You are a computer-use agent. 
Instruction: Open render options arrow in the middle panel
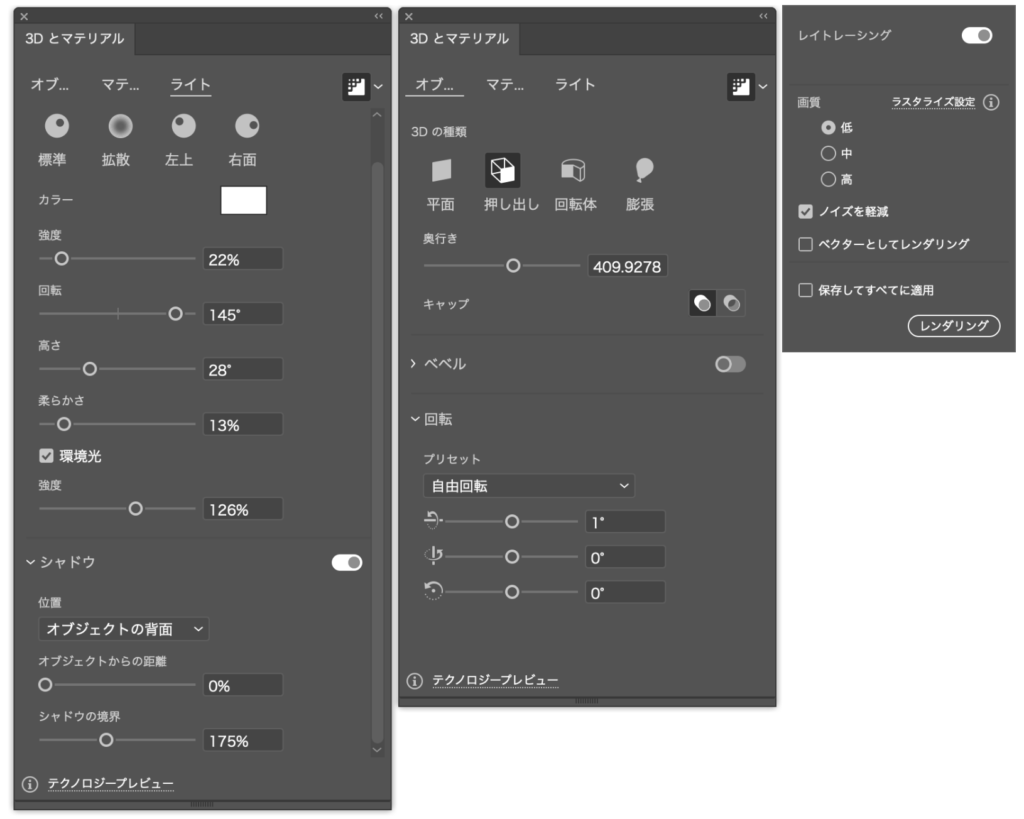click(x=763, y=86)
